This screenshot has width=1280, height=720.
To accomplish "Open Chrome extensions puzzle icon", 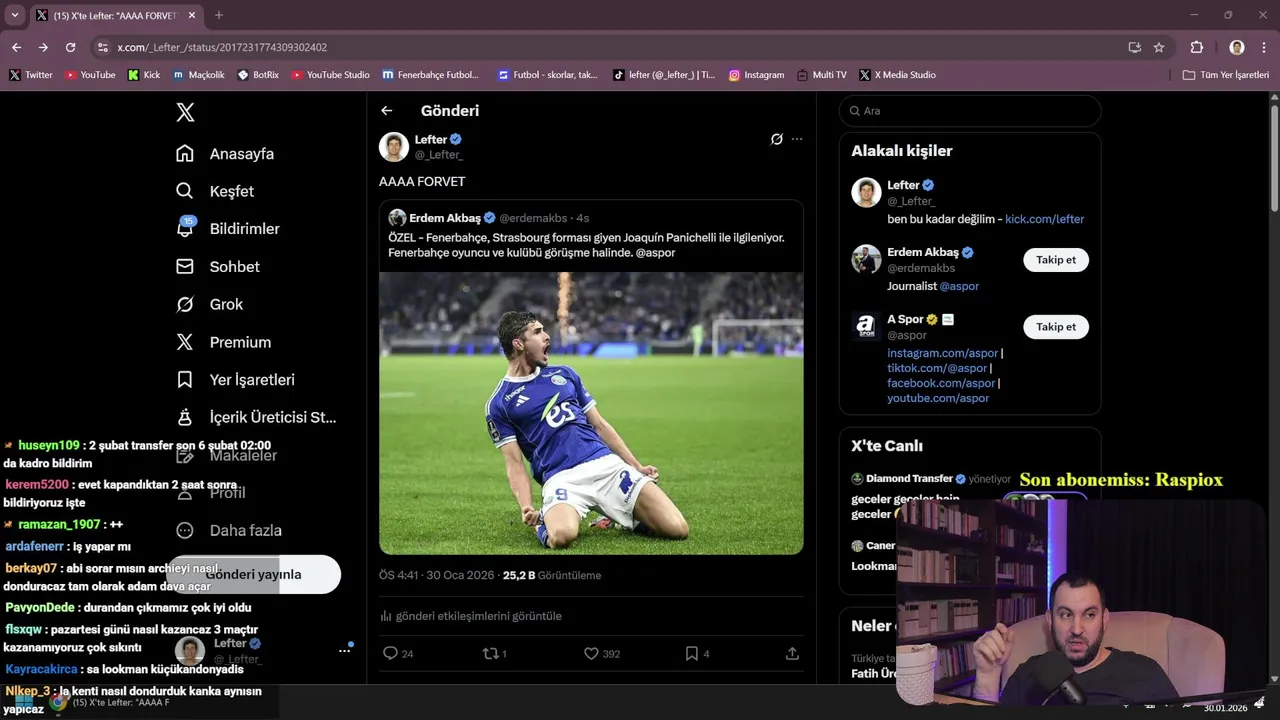I will pos(1197,47).
